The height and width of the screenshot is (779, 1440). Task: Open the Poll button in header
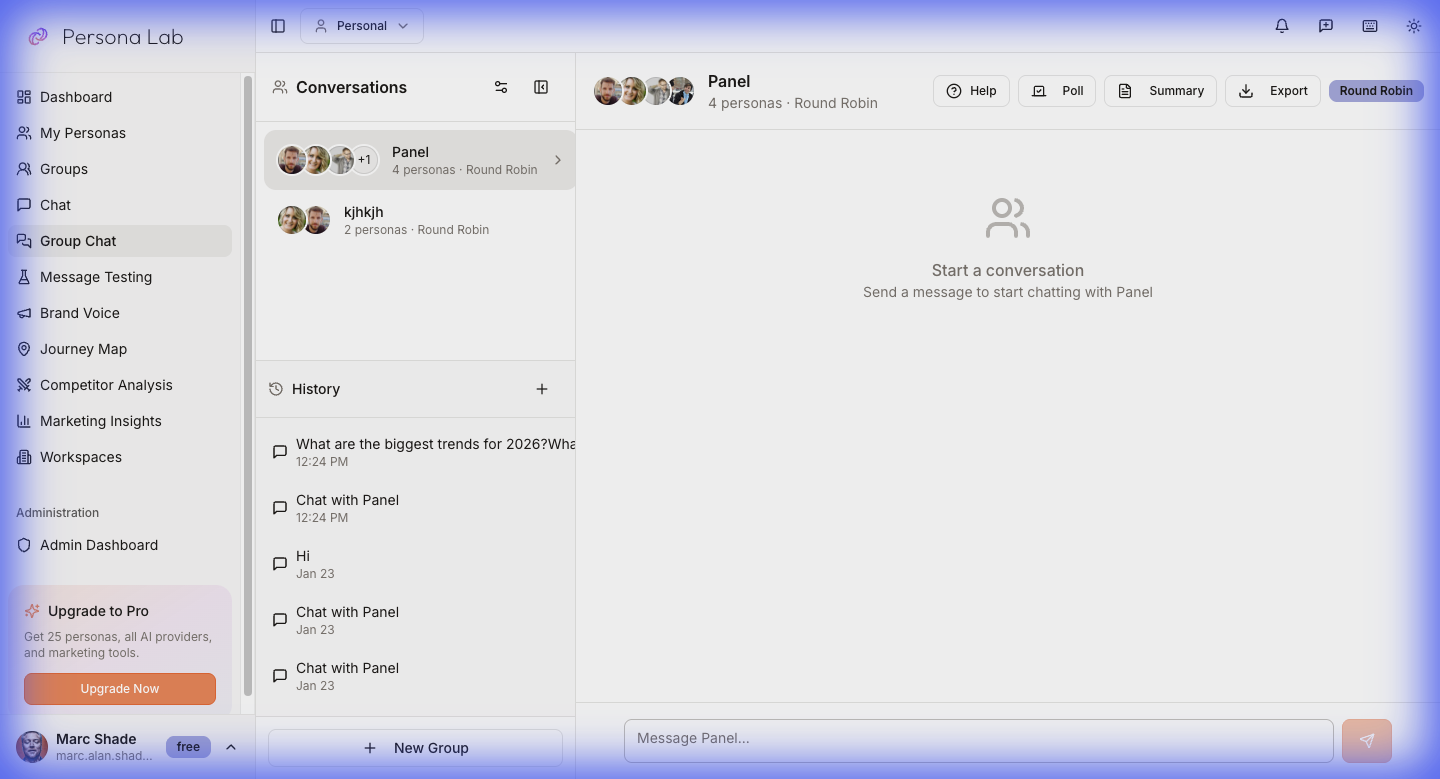[x=1057, y=91]
